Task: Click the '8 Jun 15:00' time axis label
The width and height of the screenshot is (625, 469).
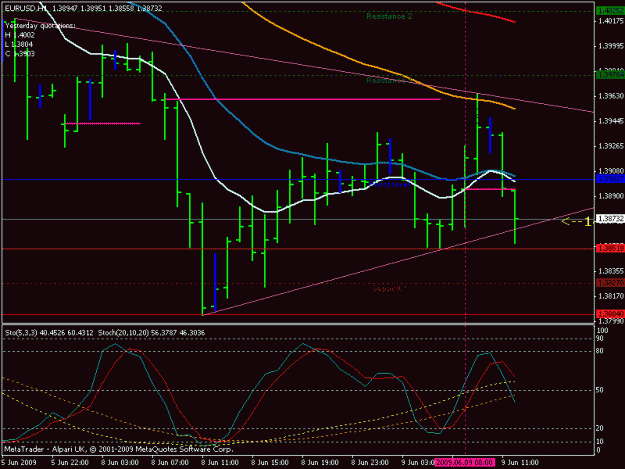Action: coord(270,463)
